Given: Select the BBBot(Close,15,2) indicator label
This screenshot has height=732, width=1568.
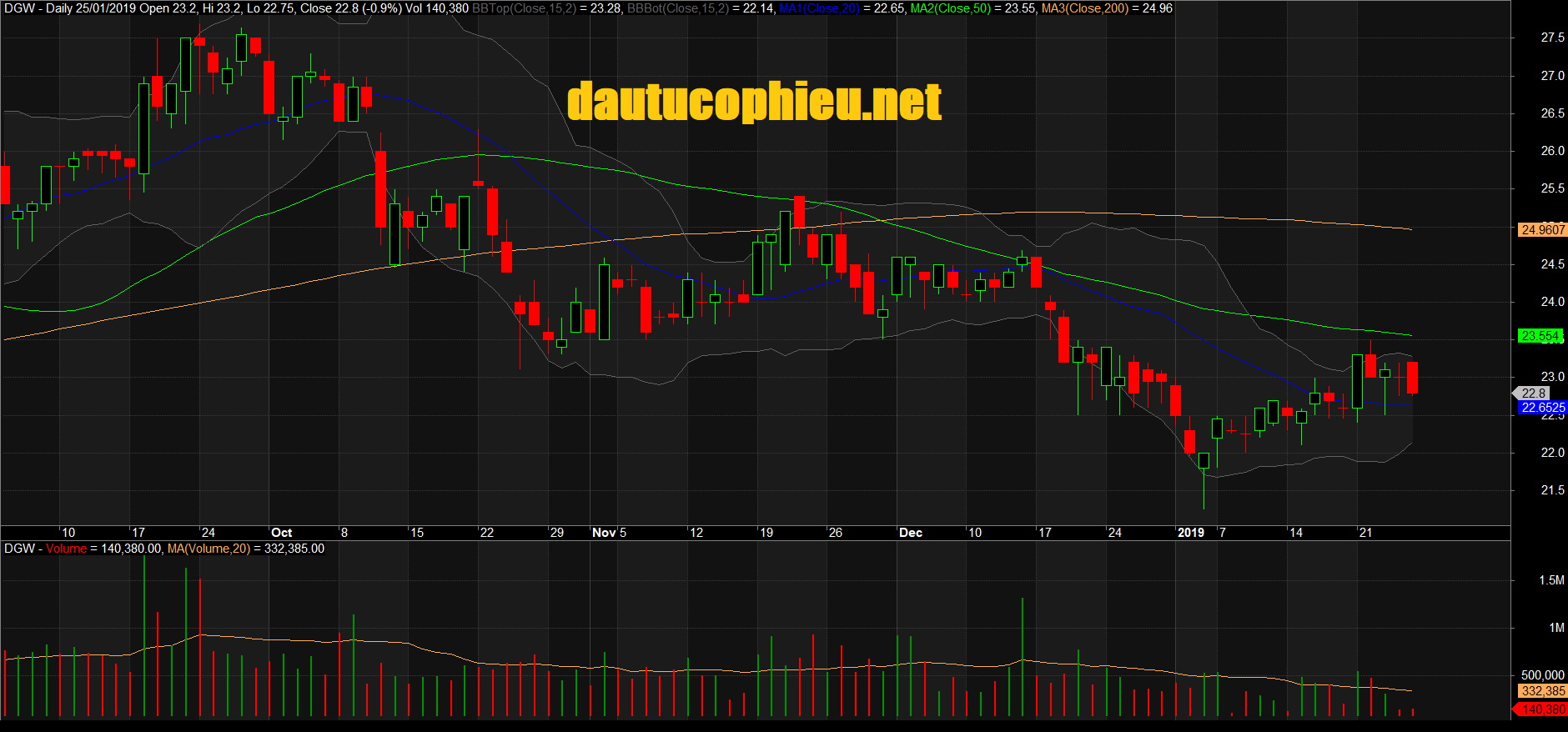Looking at the screenshot, I should tap(677, 8).
